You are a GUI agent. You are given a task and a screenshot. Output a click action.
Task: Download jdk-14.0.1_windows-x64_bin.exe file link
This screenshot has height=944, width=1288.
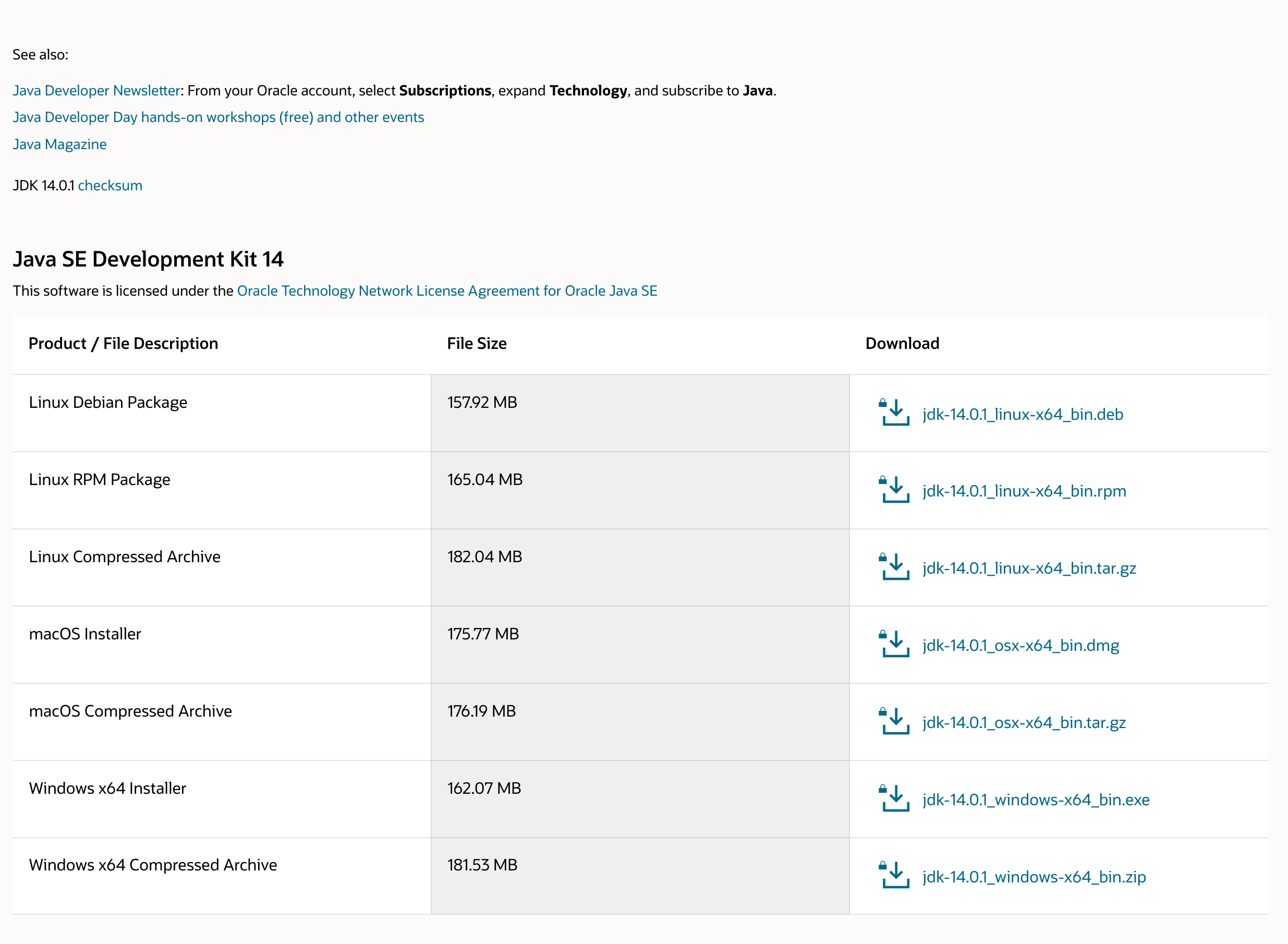pos(1036,800)
